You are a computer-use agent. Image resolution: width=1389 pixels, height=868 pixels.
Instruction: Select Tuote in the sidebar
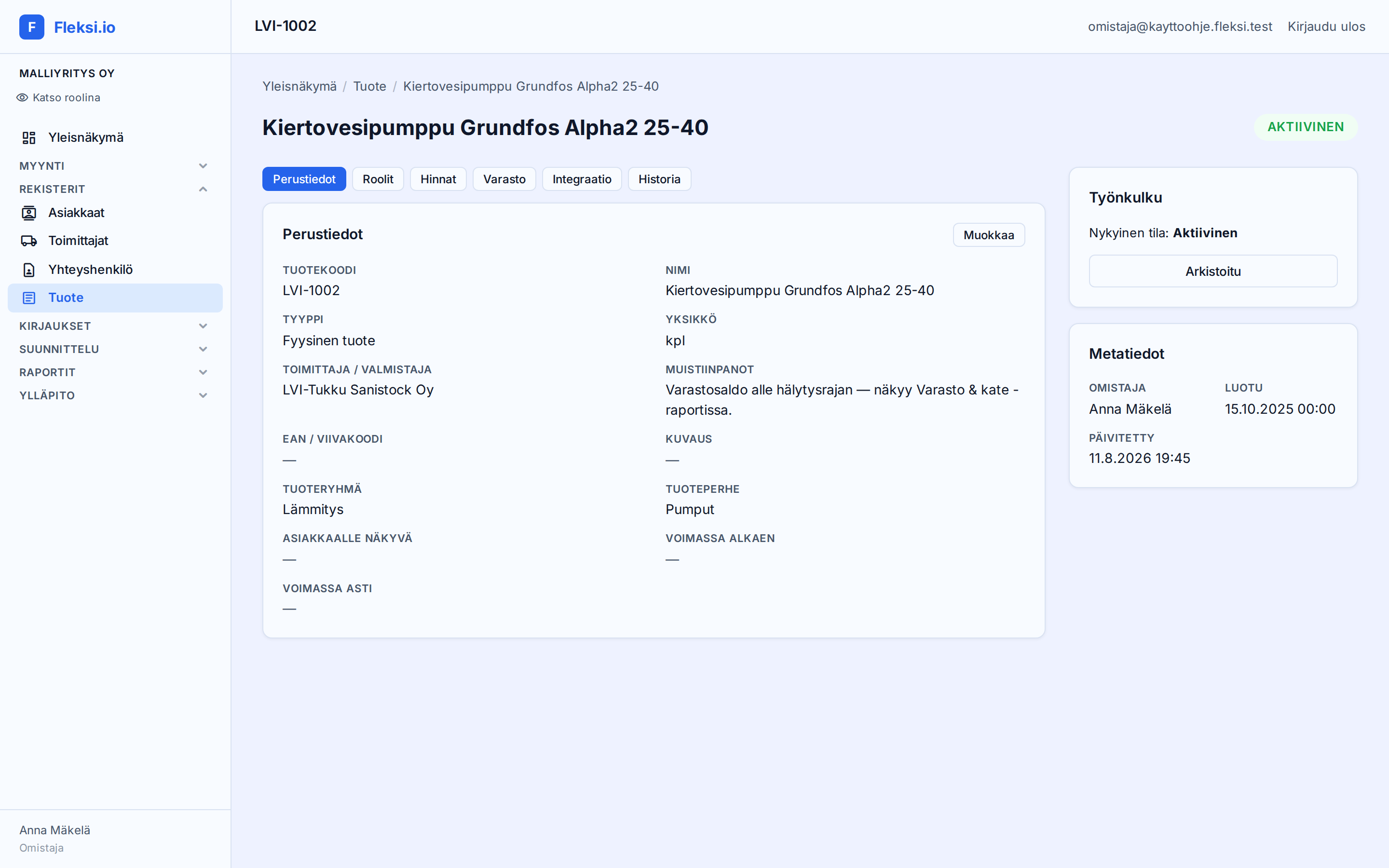pyautogui.click(x=115, y=298)
